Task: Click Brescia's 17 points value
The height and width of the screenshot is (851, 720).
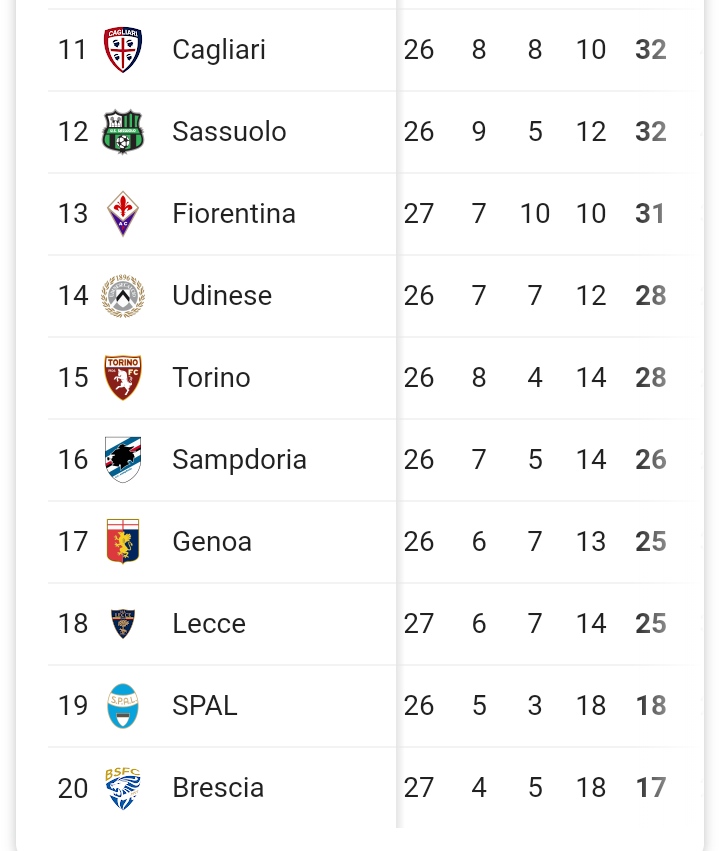Action: [x=650, y=787]
